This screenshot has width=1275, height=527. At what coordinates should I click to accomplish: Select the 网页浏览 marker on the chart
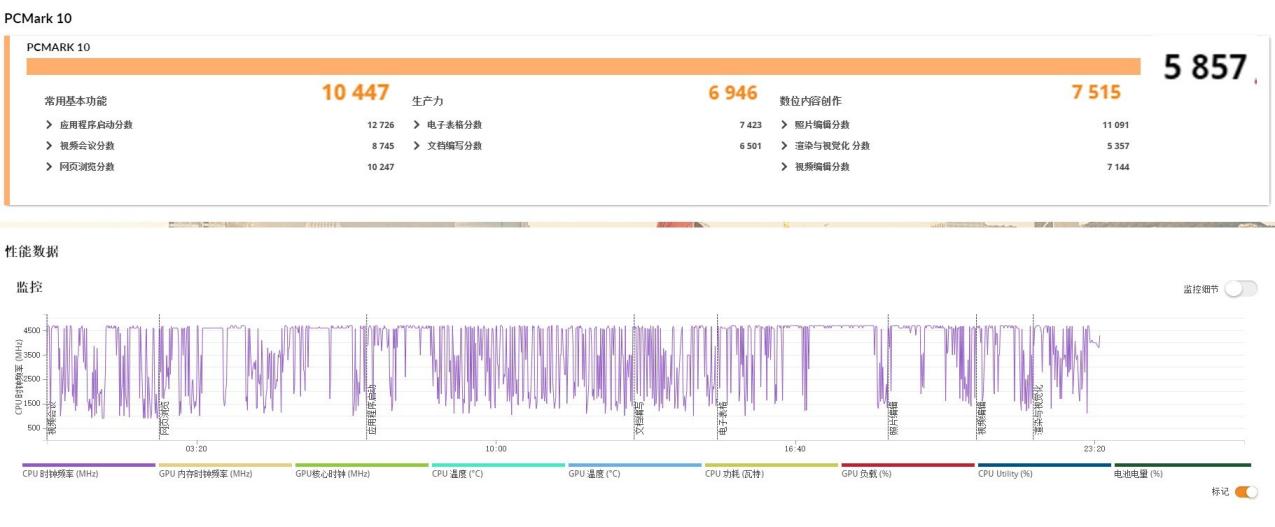[165, 418]
